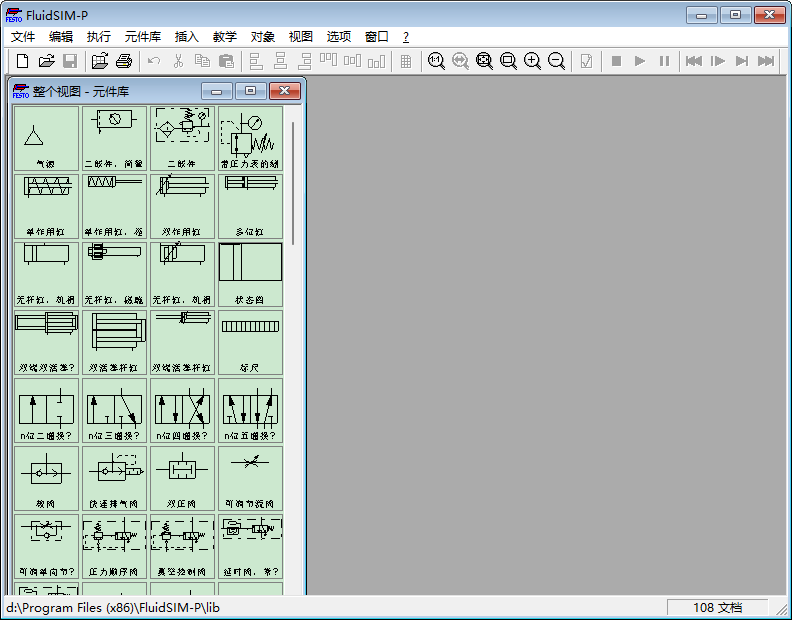Minimize the 元件库 library window

click(x=217, y=91)
